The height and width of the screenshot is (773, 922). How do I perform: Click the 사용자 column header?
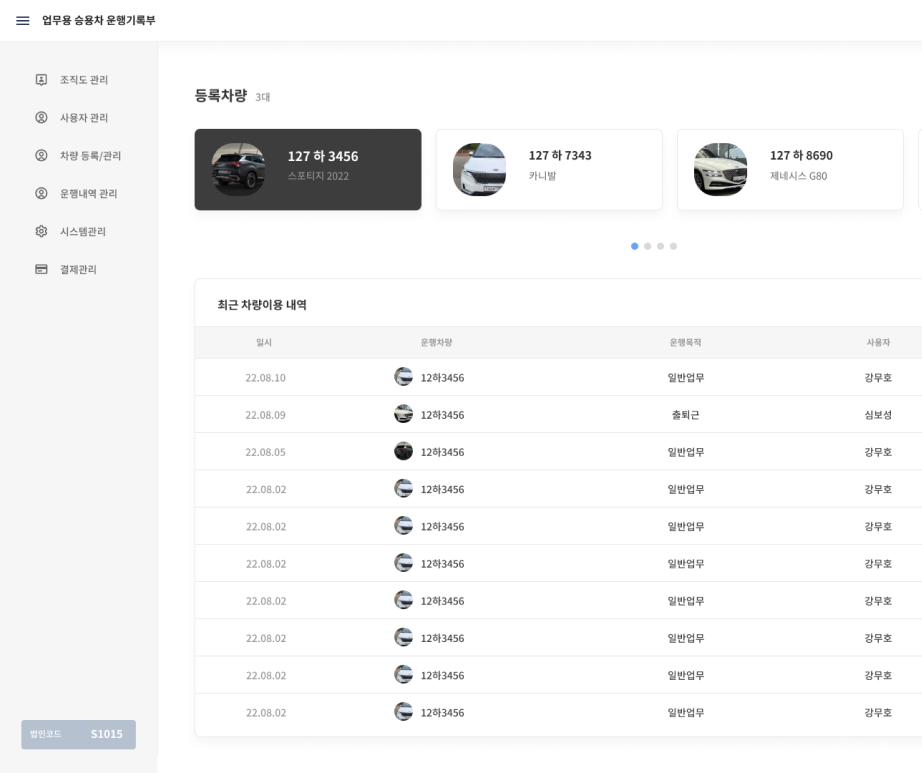(878, 342)
